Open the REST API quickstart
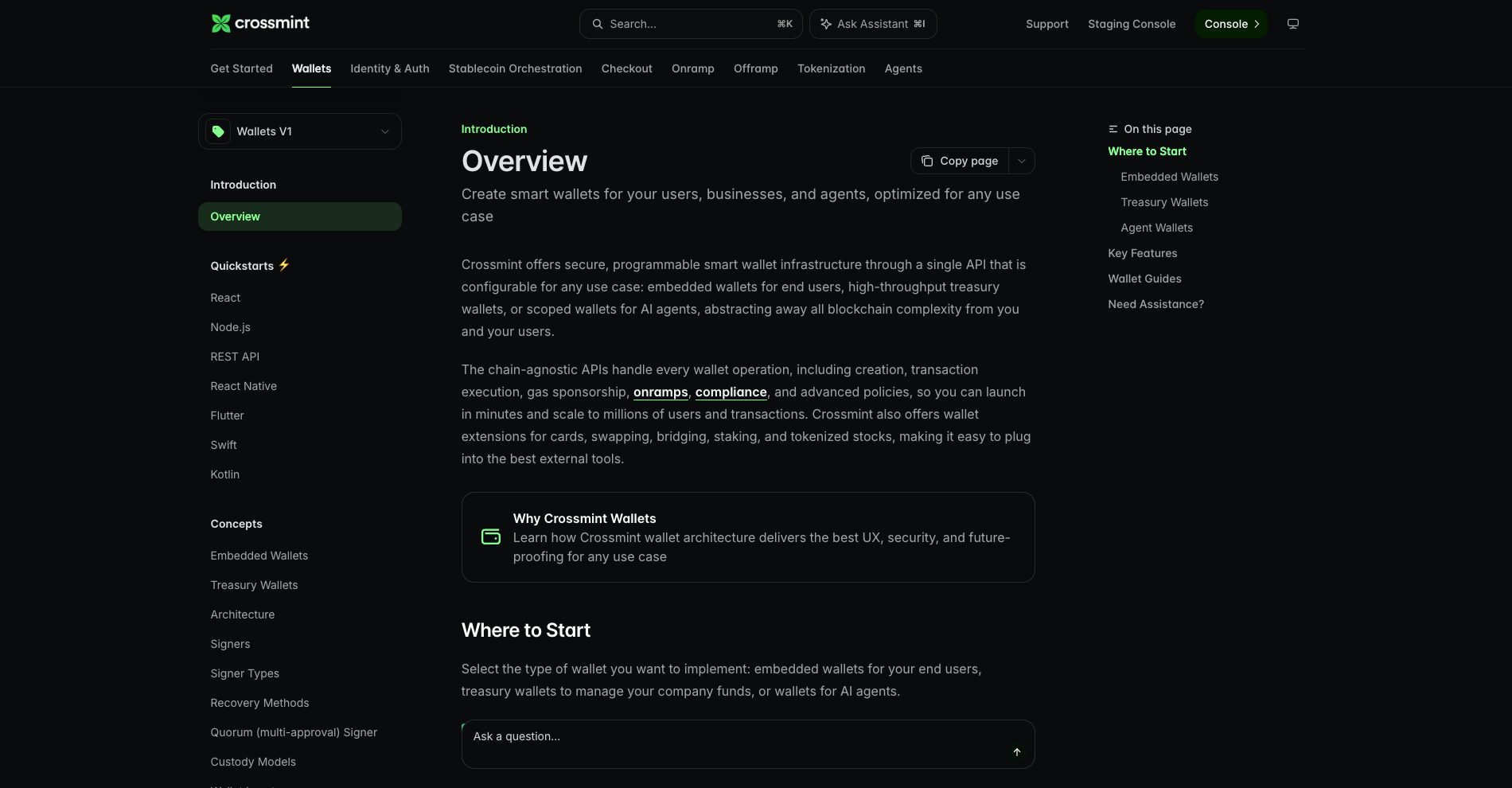The width and height of the screenshot is (1512, 788). (235, 357)
